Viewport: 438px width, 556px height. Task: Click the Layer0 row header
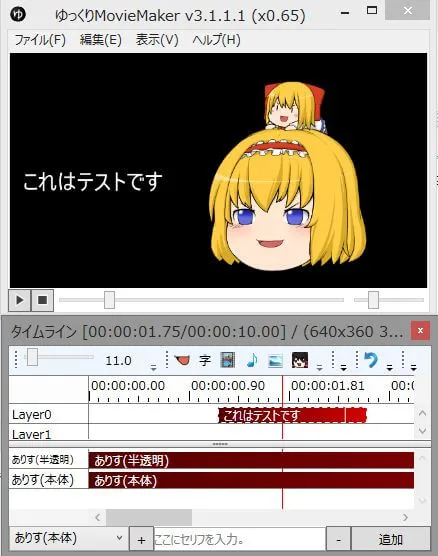tap(49, 414)
